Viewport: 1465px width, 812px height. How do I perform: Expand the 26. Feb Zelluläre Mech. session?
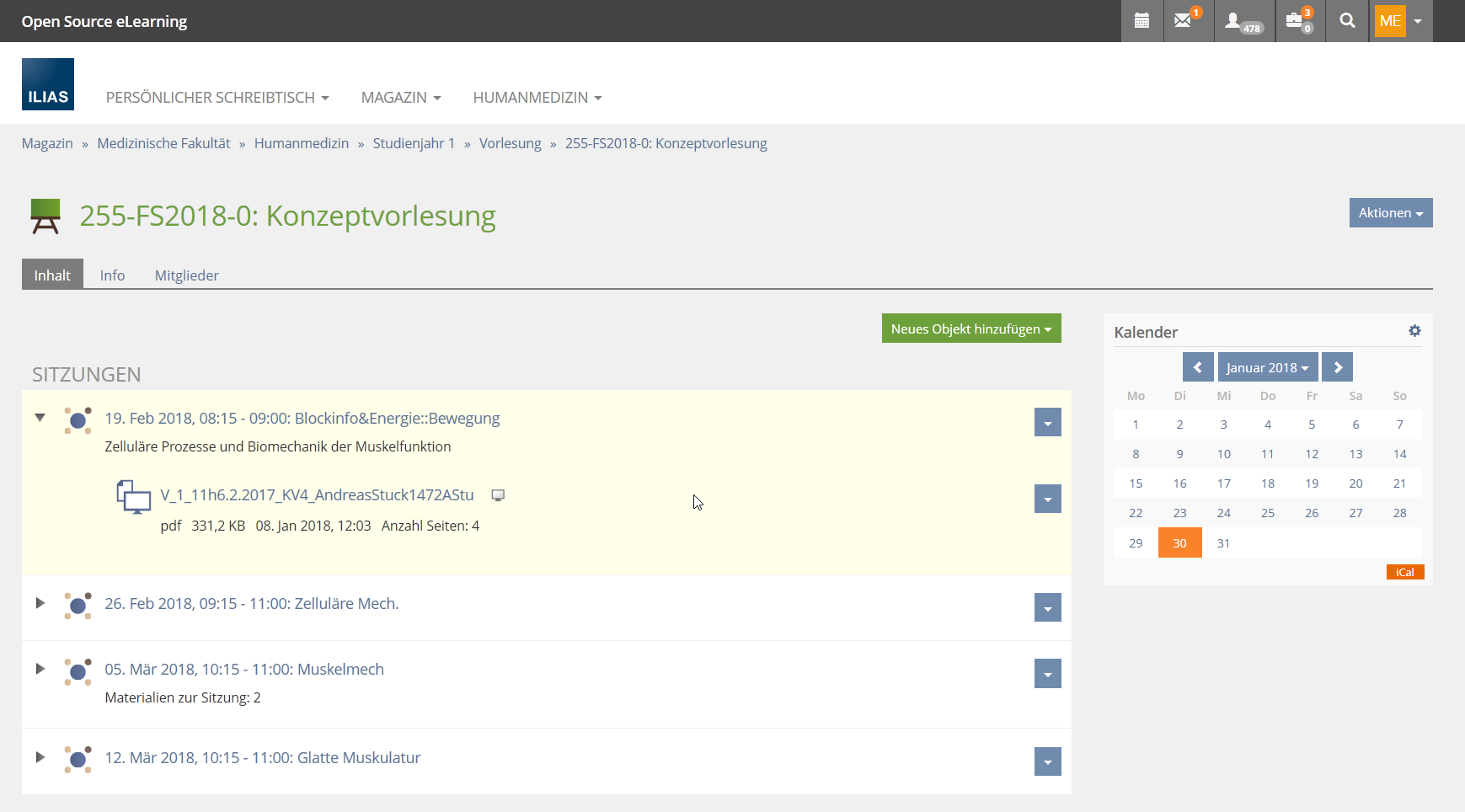(x=40, y=603)
